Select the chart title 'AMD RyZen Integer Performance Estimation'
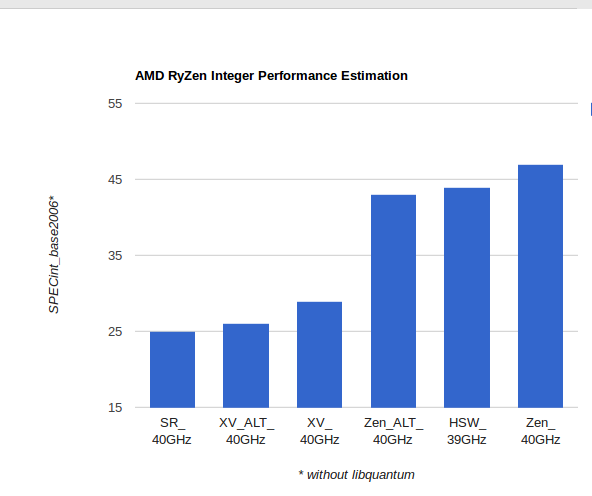 [x=271, y=75]
